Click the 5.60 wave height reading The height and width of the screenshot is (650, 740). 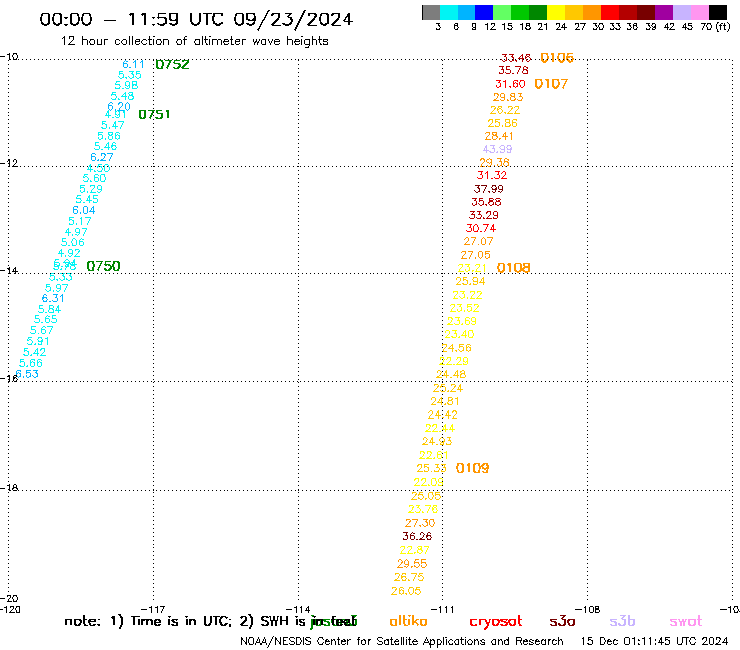click(94, 178)
